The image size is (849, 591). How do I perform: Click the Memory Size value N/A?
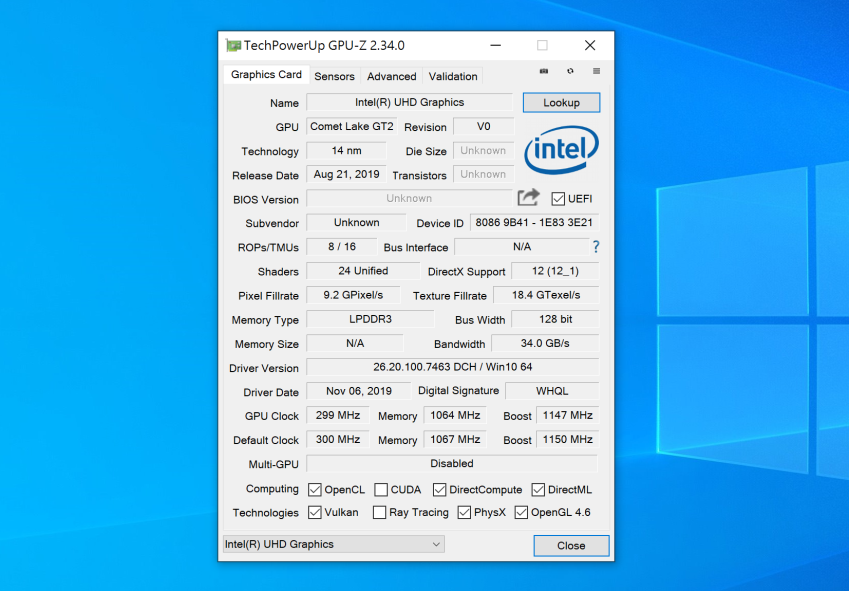coord(355,343)
